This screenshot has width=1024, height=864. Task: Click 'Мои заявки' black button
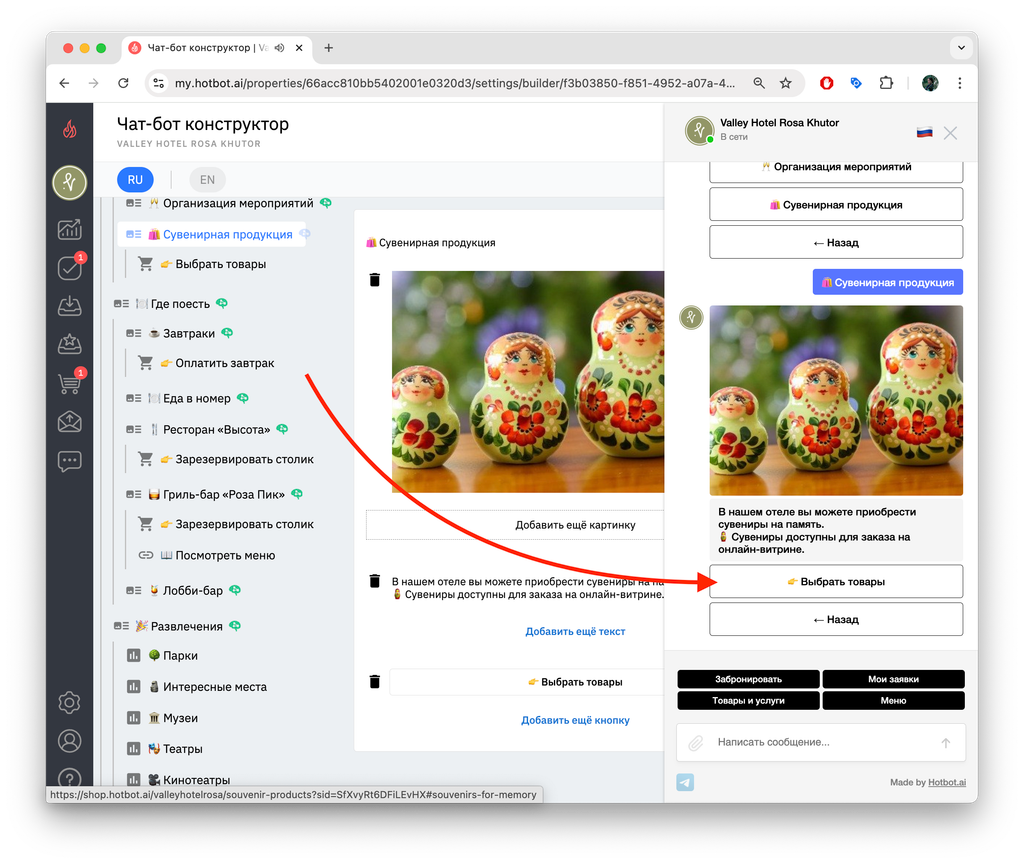[893, 679]
